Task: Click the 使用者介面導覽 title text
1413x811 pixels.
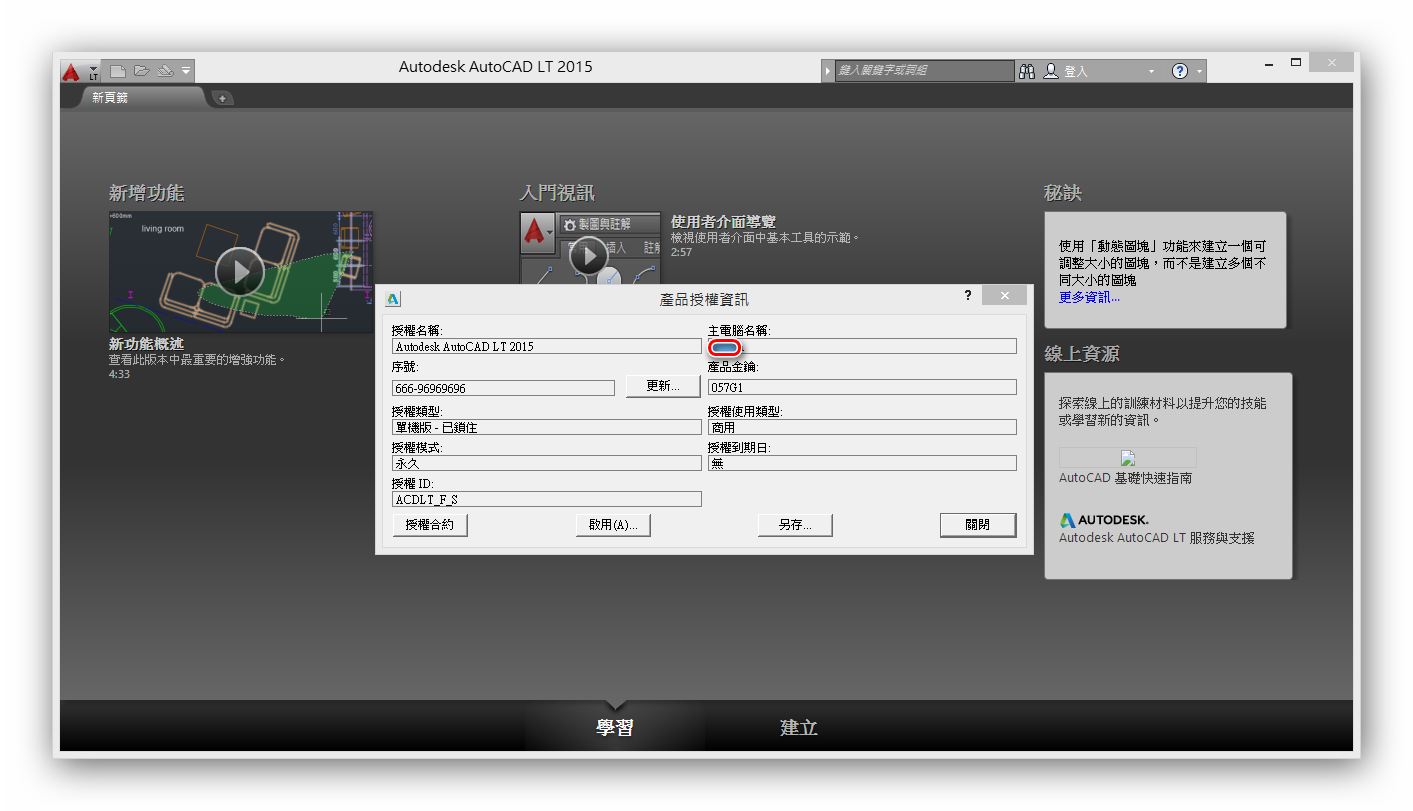Action: 723,222
